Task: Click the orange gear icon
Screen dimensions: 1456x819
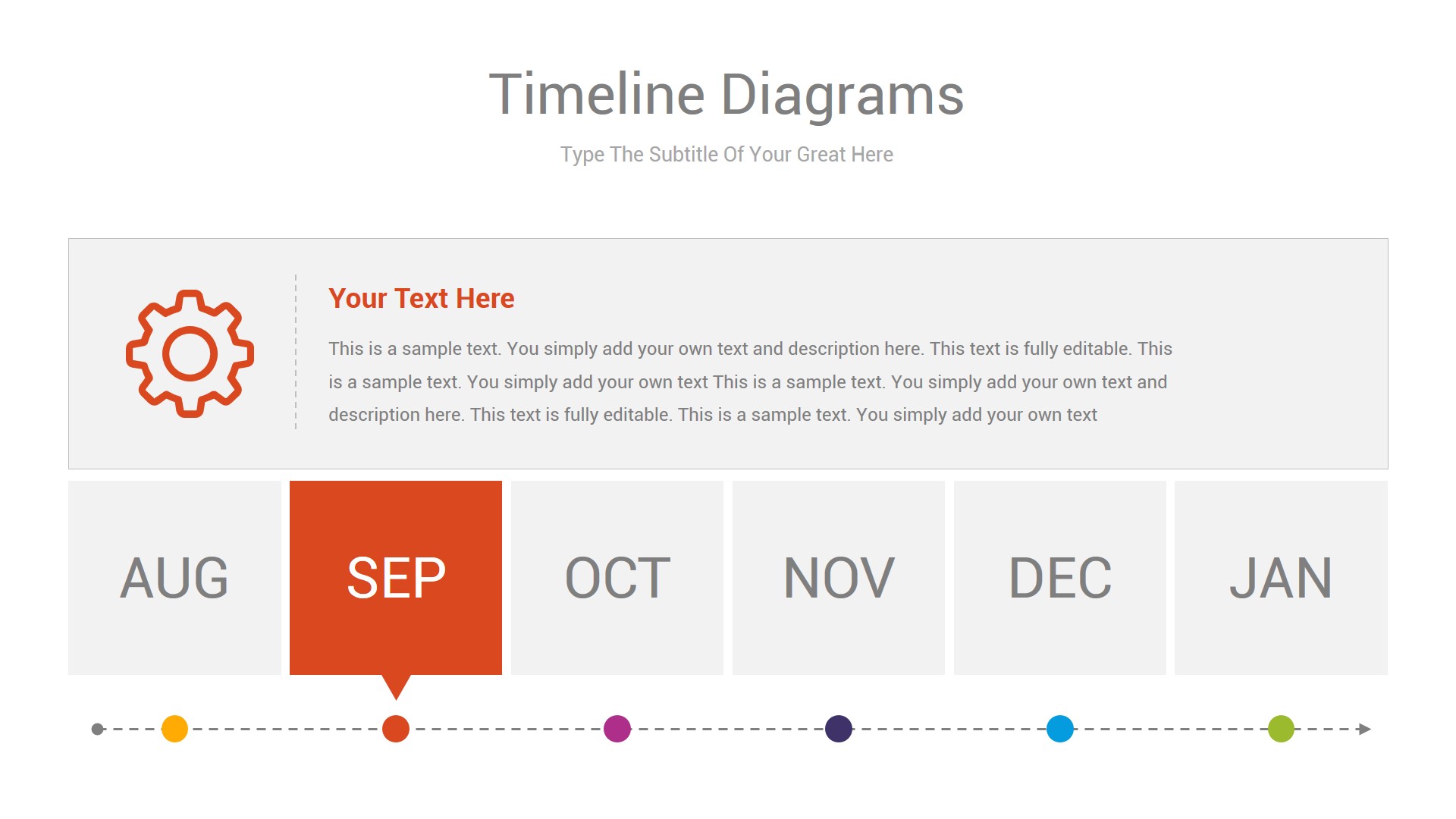Action: (x=190, y=353)
